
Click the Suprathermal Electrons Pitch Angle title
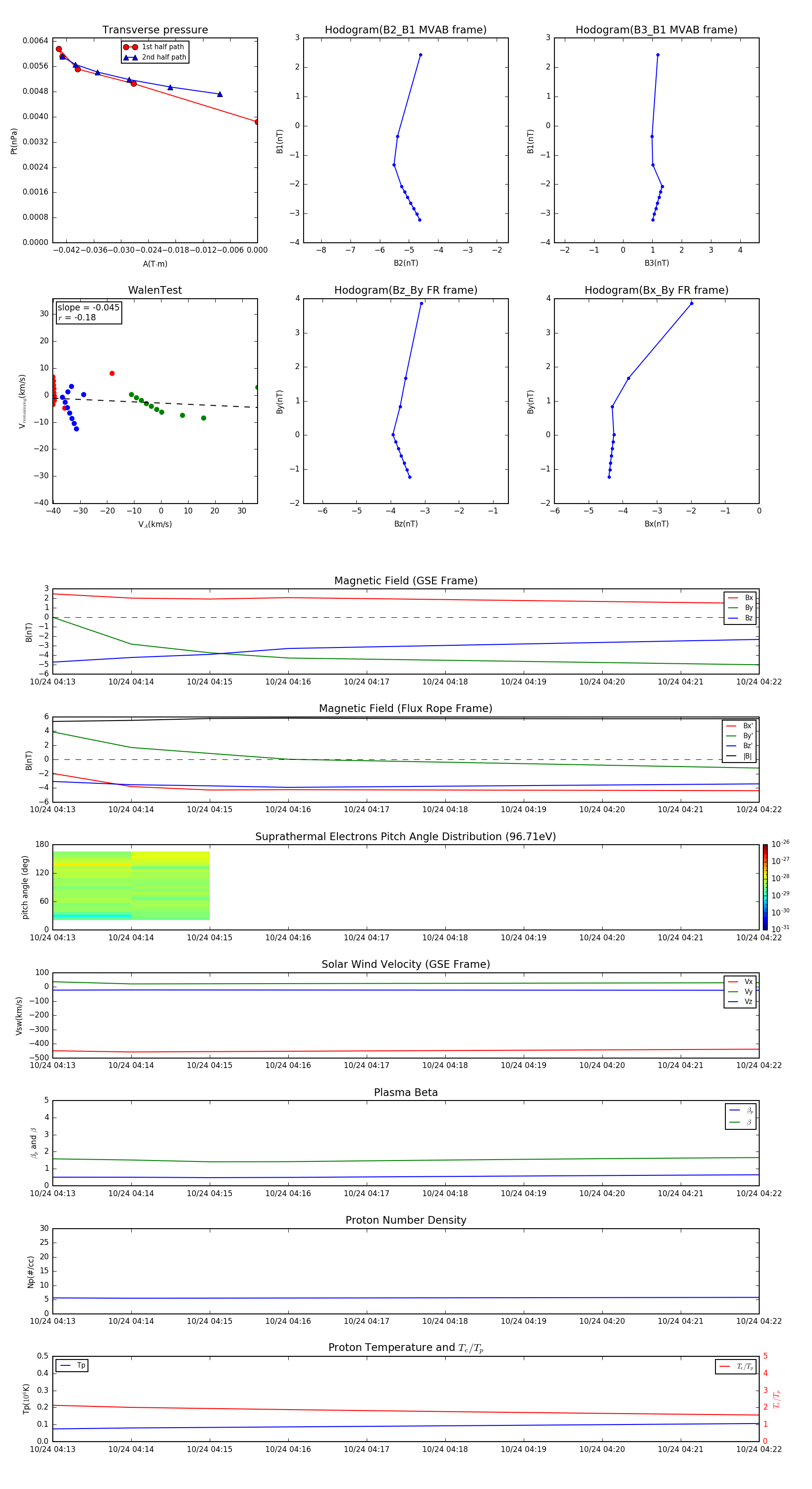406,837
